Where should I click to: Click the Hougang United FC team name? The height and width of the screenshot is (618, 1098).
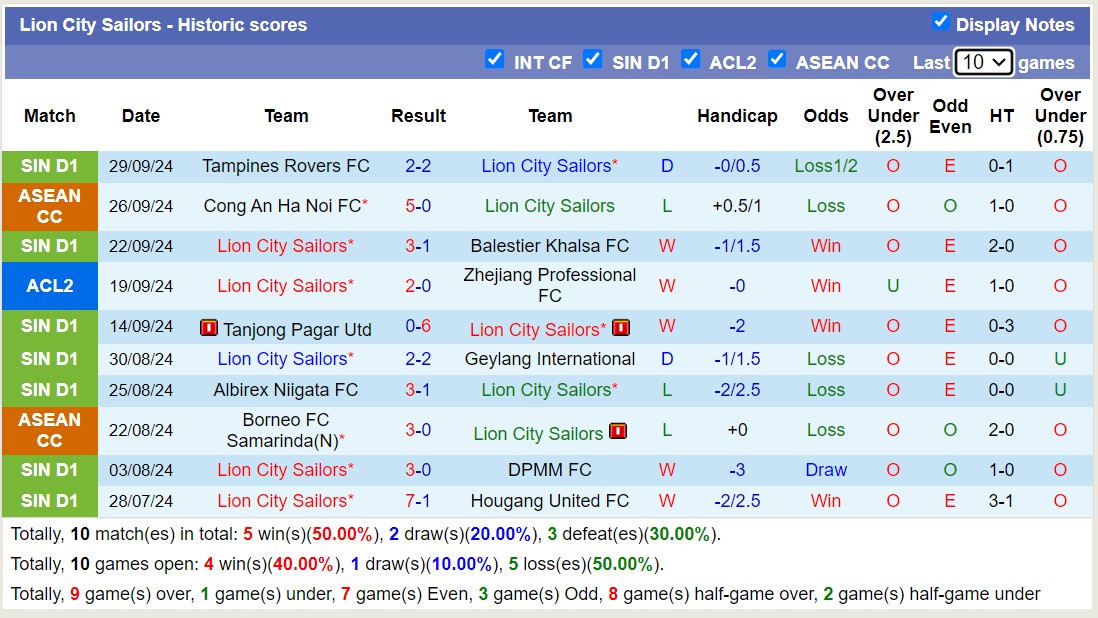(550, 501)
